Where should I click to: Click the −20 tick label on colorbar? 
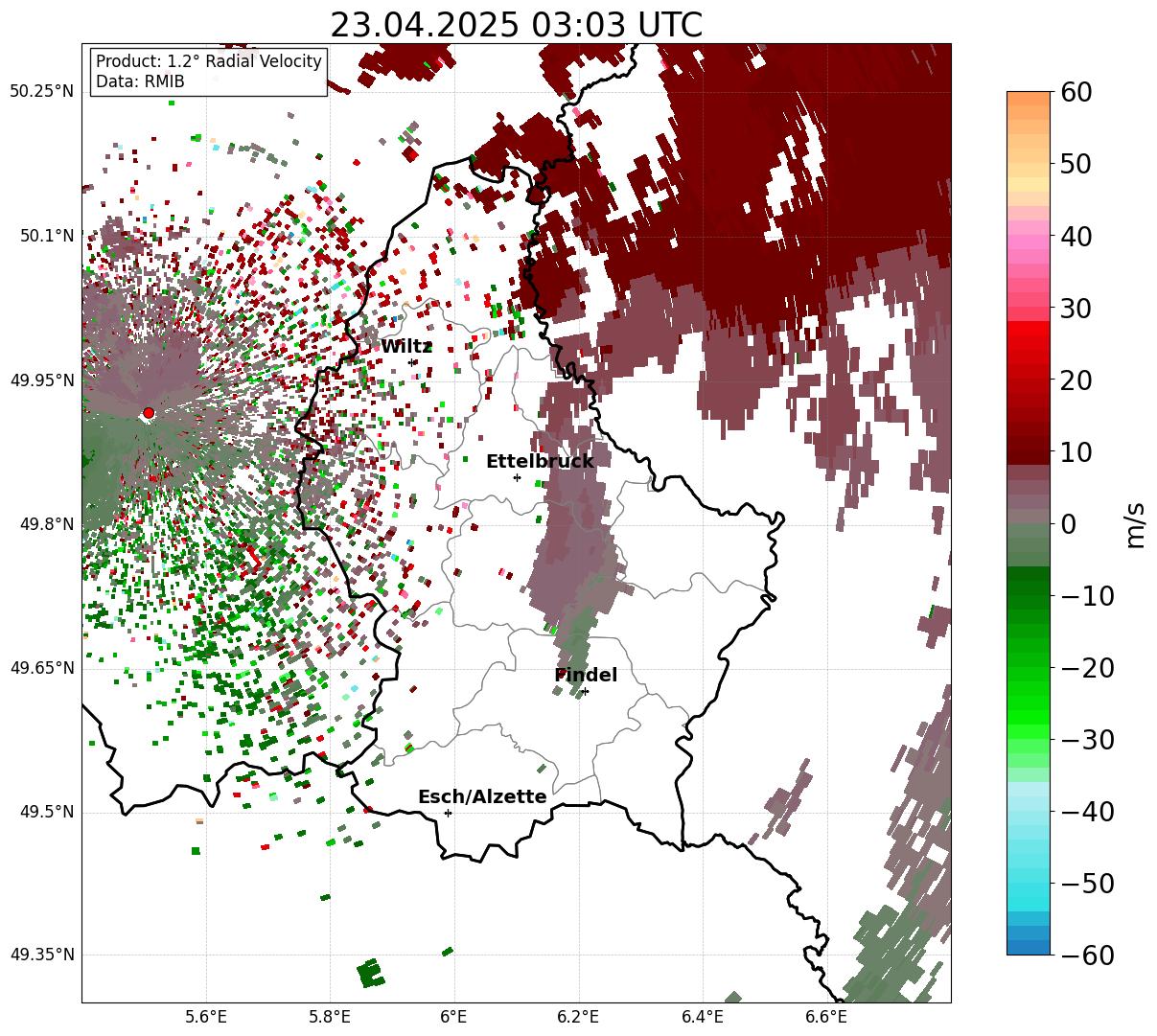[1087, 668]
